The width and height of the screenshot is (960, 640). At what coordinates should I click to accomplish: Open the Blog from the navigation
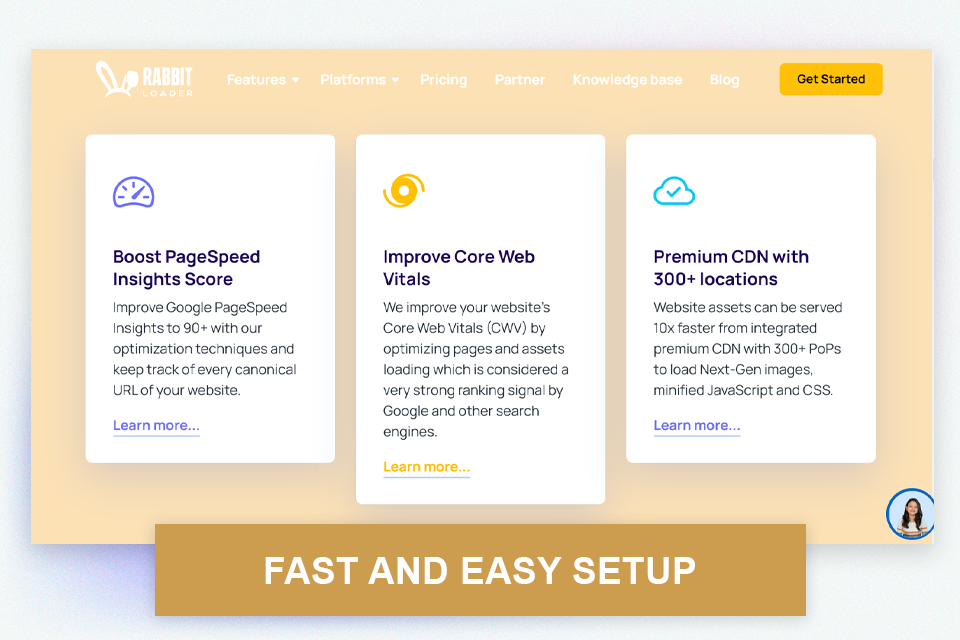pos(724,79)
